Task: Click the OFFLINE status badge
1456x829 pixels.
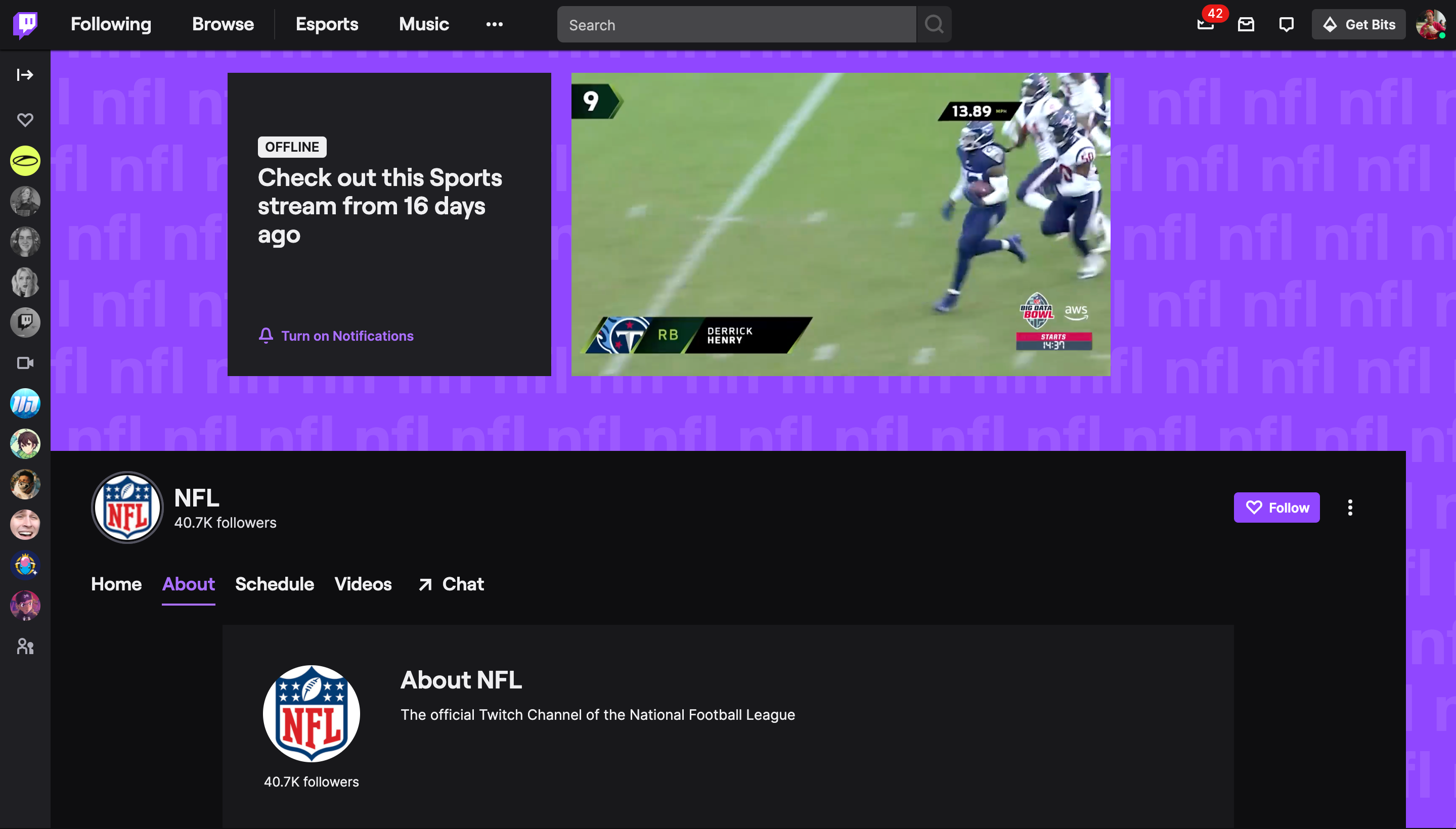Action: (292, 147)
